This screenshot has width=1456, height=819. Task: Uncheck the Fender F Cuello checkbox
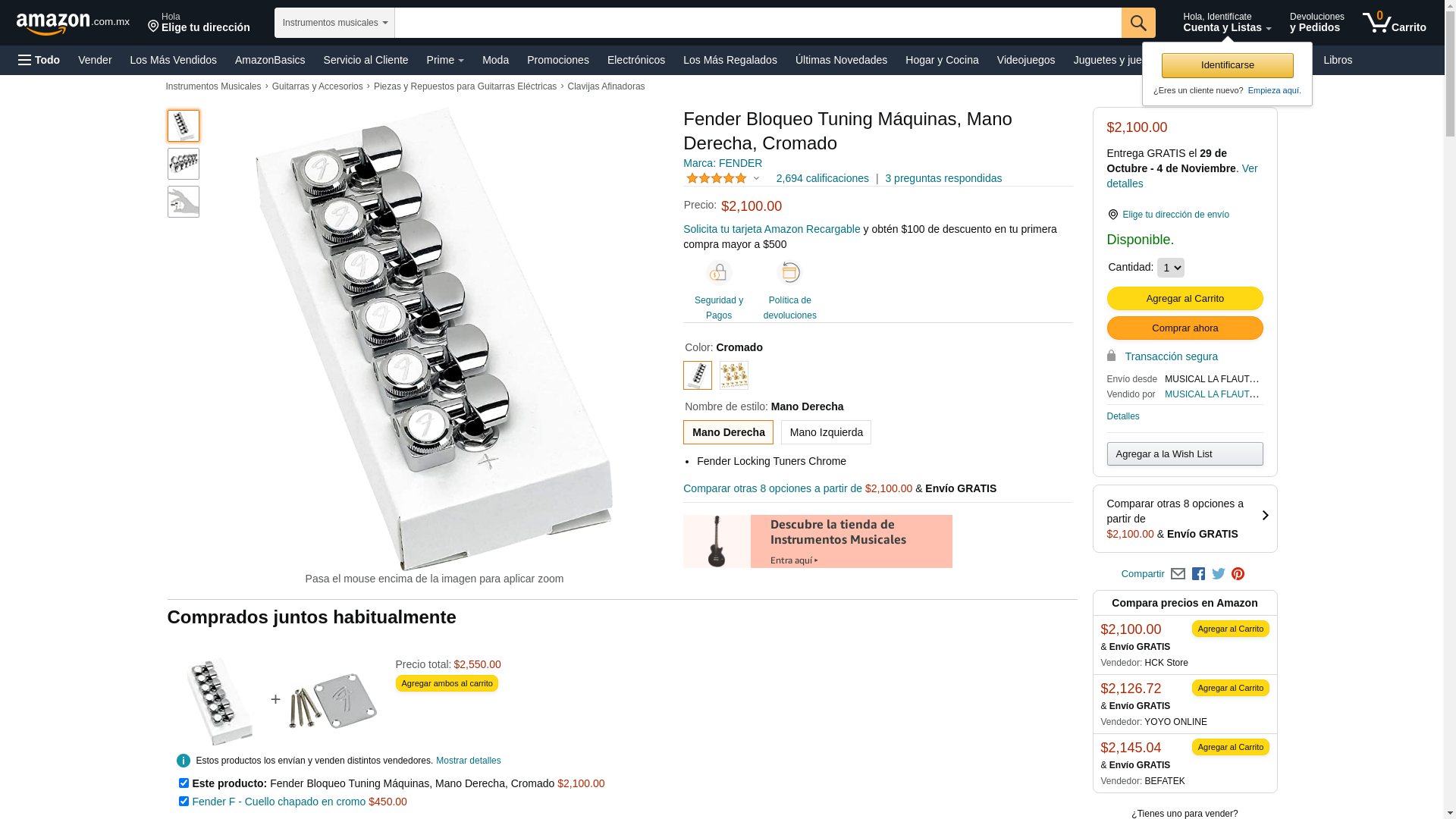pyautogui.click(x=184, y=801)
